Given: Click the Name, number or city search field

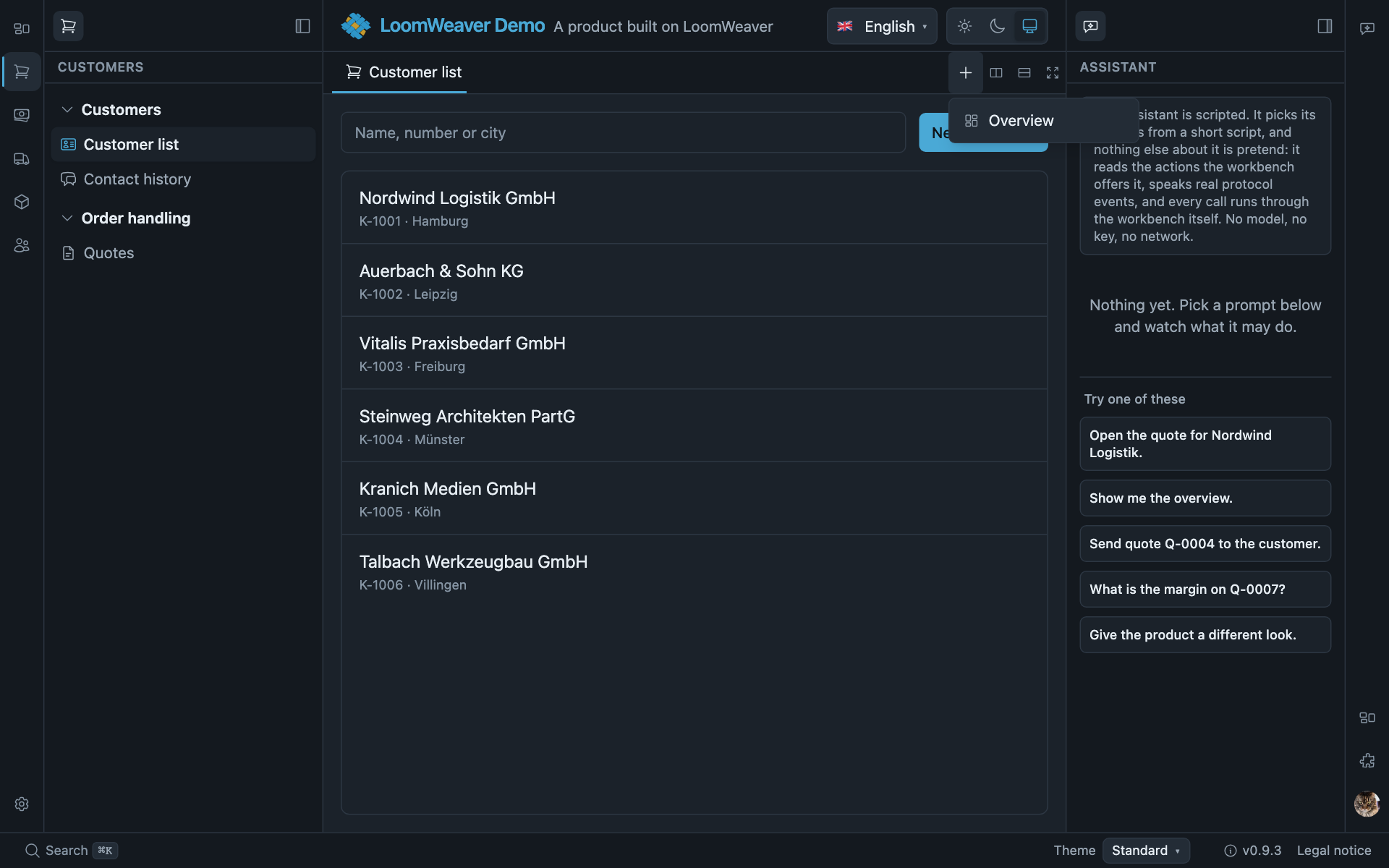Looking at the screenshot, I should [x=623, y=132].
